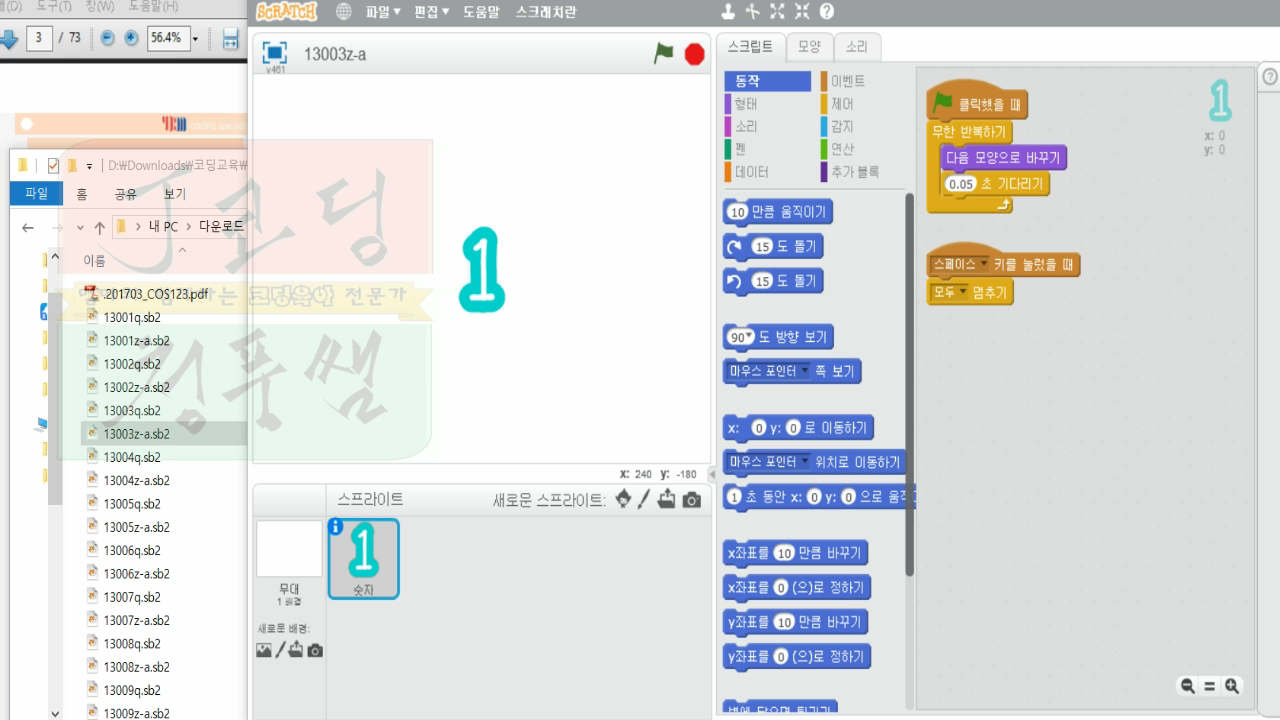Switch to the 스크립트 tab
Viewport: 1280px width, 720px height.
click(x=750, y=47)
